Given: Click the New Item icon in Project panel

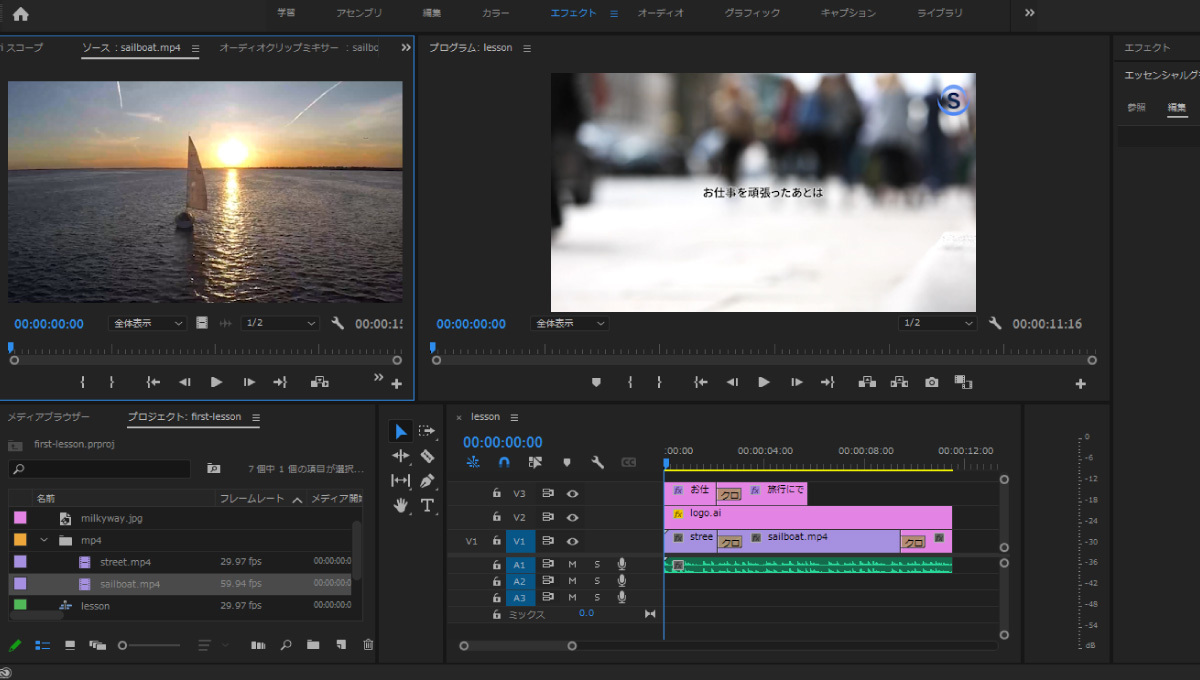Looking at the screenshot, I should [341, 645].
